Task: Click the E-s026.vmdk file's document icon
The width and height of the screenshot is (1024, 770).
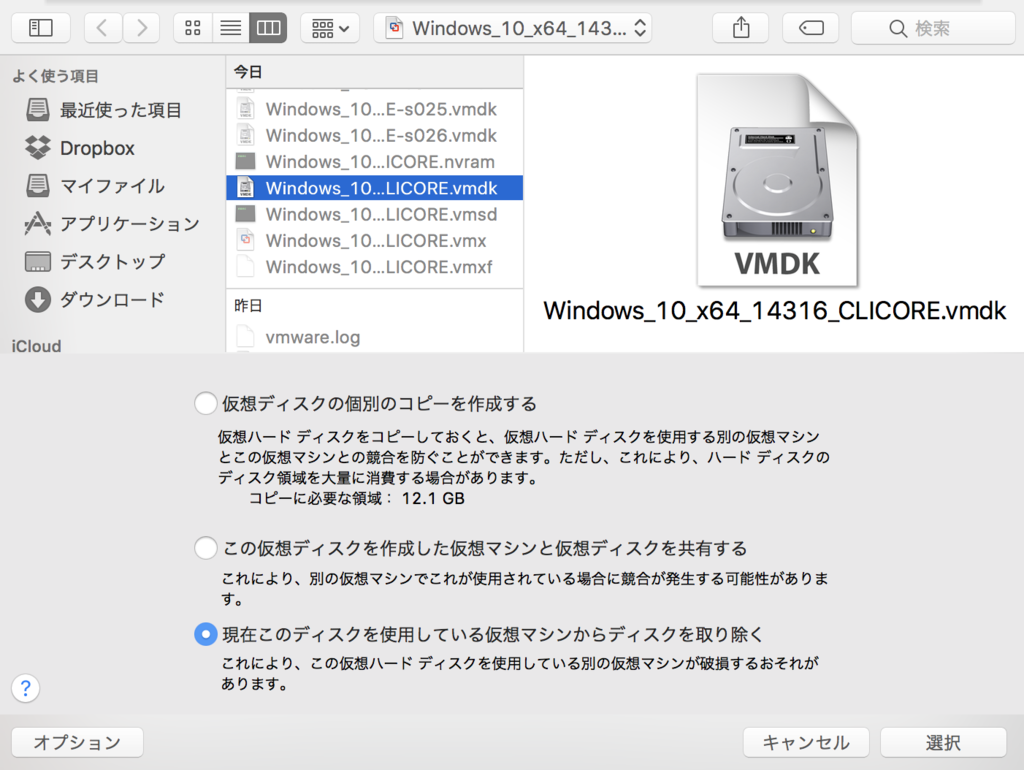Action: pyautogui.click(x=246, y=135)
